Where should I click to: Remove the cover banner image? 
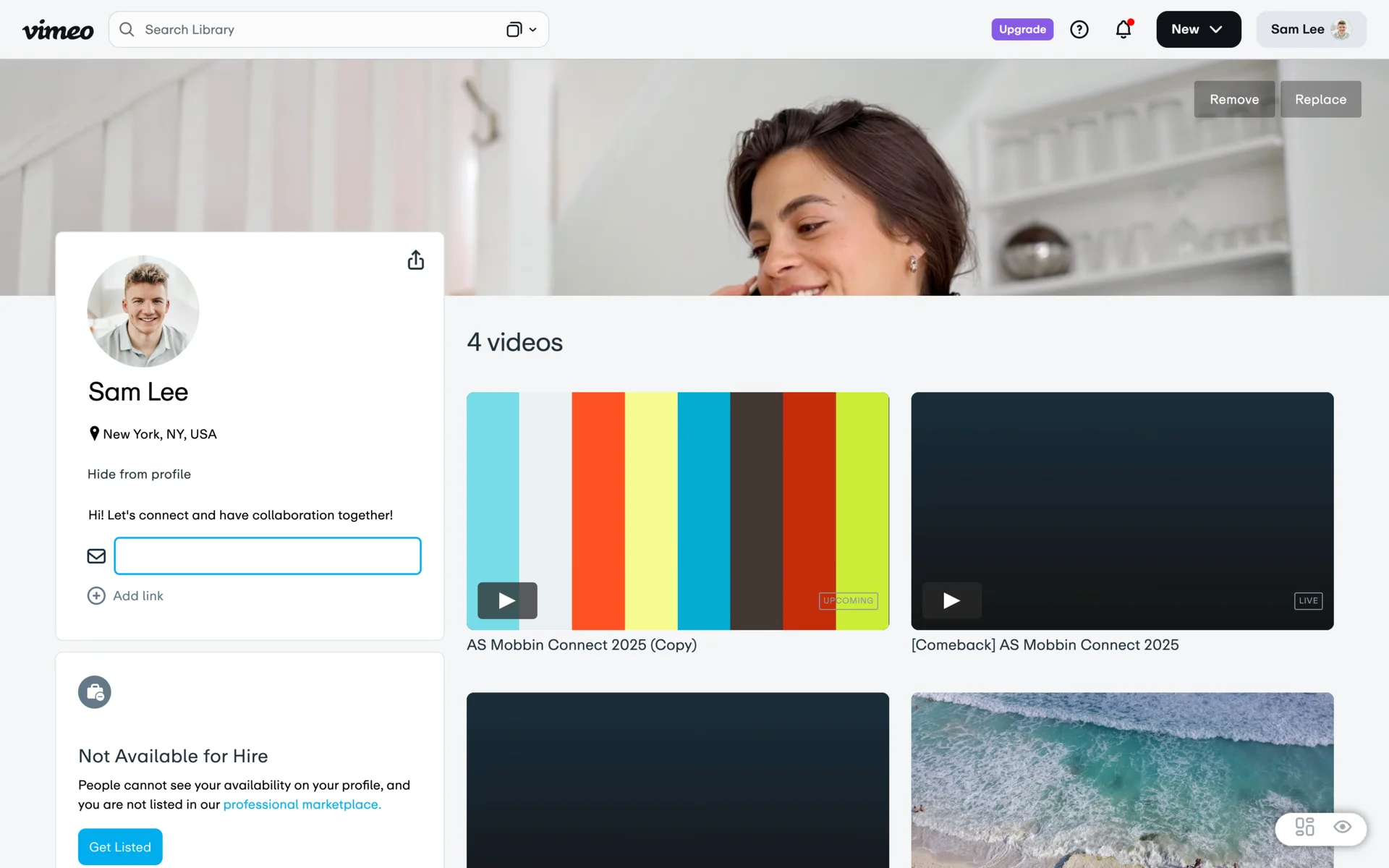(1233, 99)
